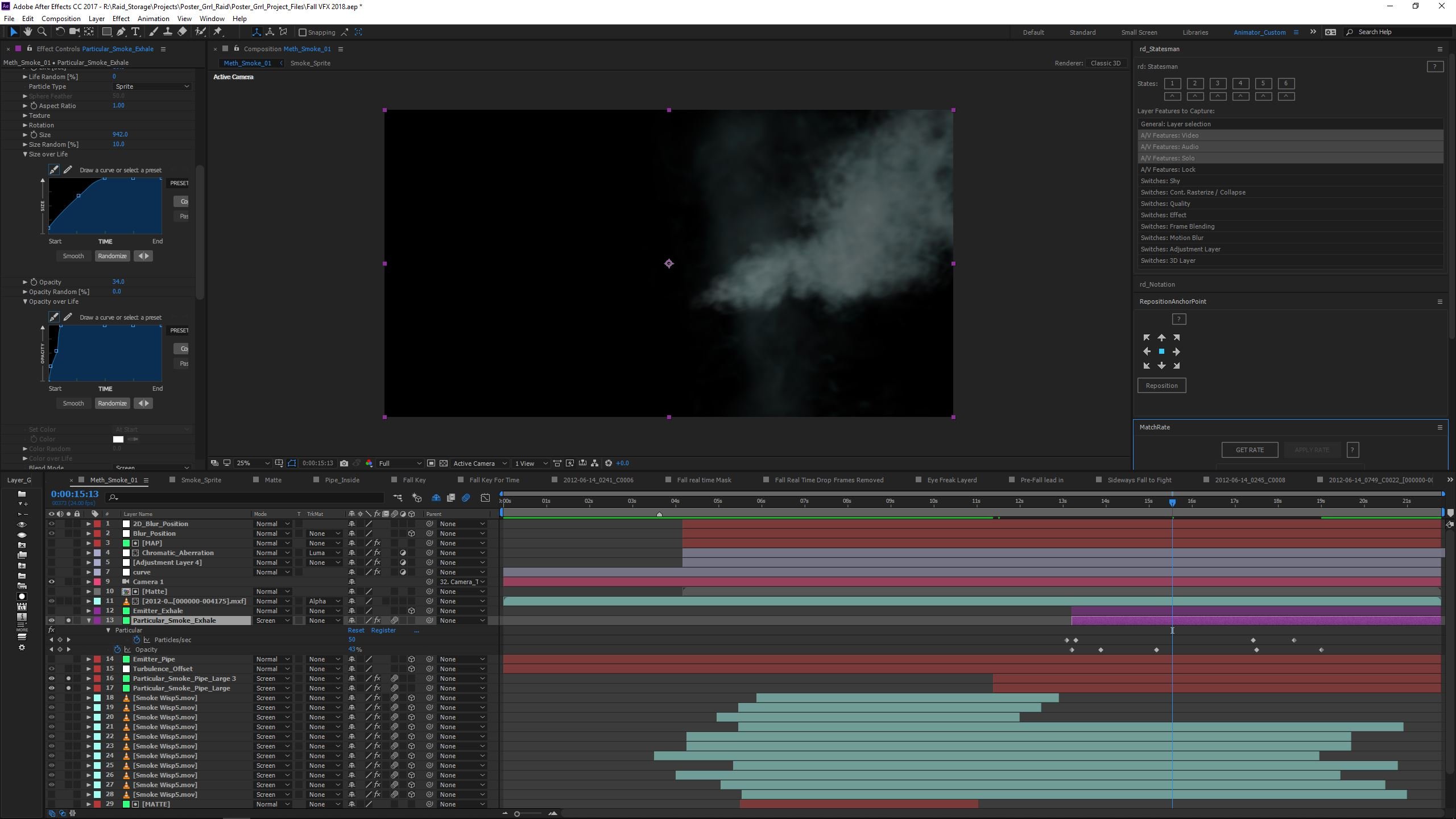The height and width of the screenshot is (819, 1456).
Task: Select the Pen tool
Action: [x=121, y=32]
